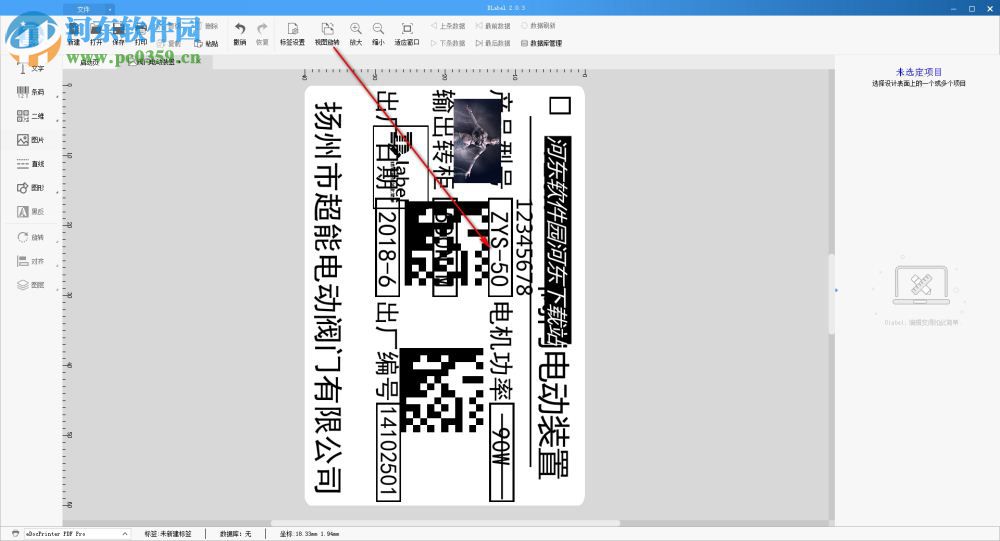The width and height of the screenshot is (1000, 541).
Task: Click the canvas horizontal scrollbar
Action: click(x=445, y=523)
